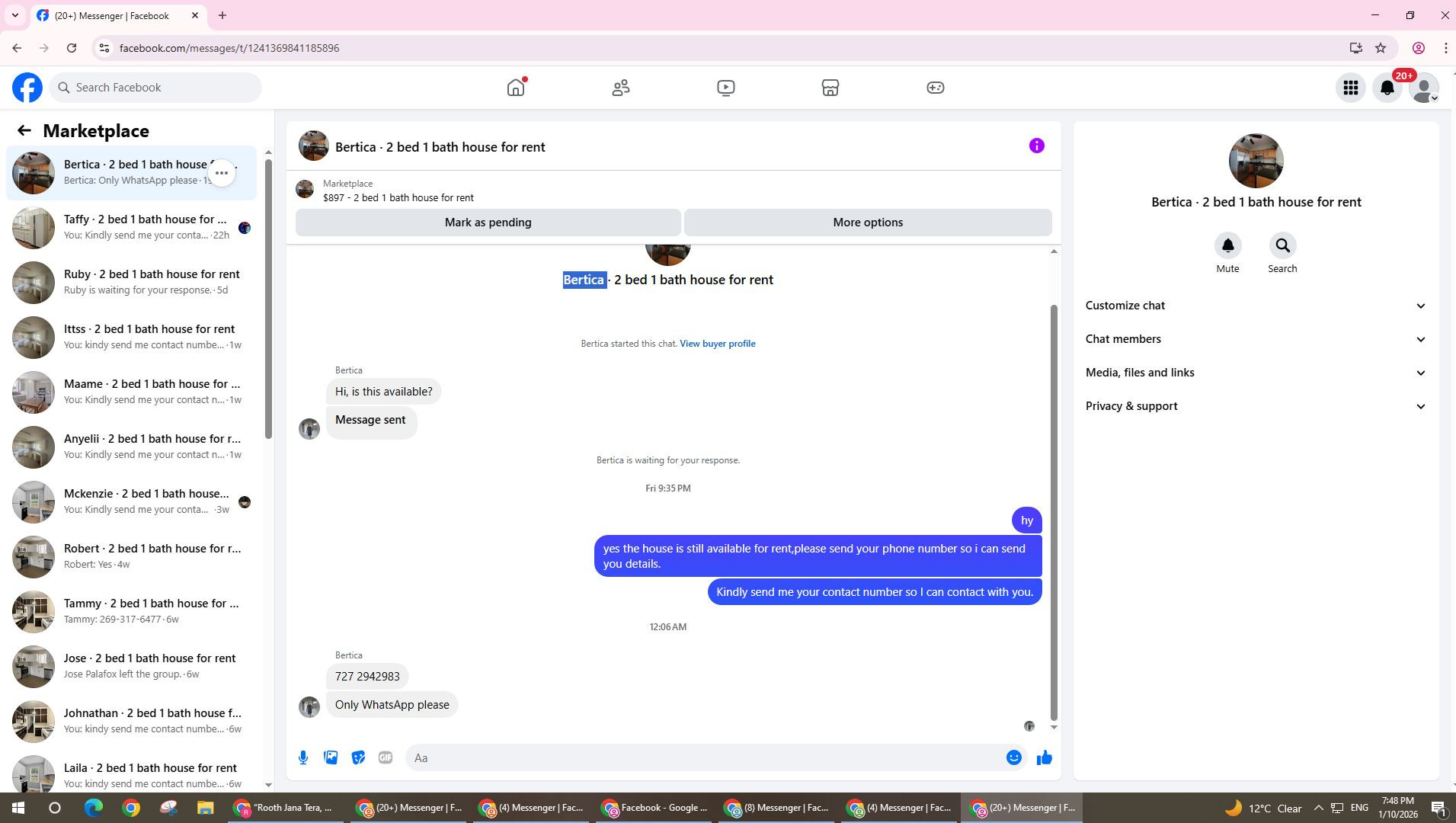
Task: Click Mark as pending button
Action: coord(488,223)
